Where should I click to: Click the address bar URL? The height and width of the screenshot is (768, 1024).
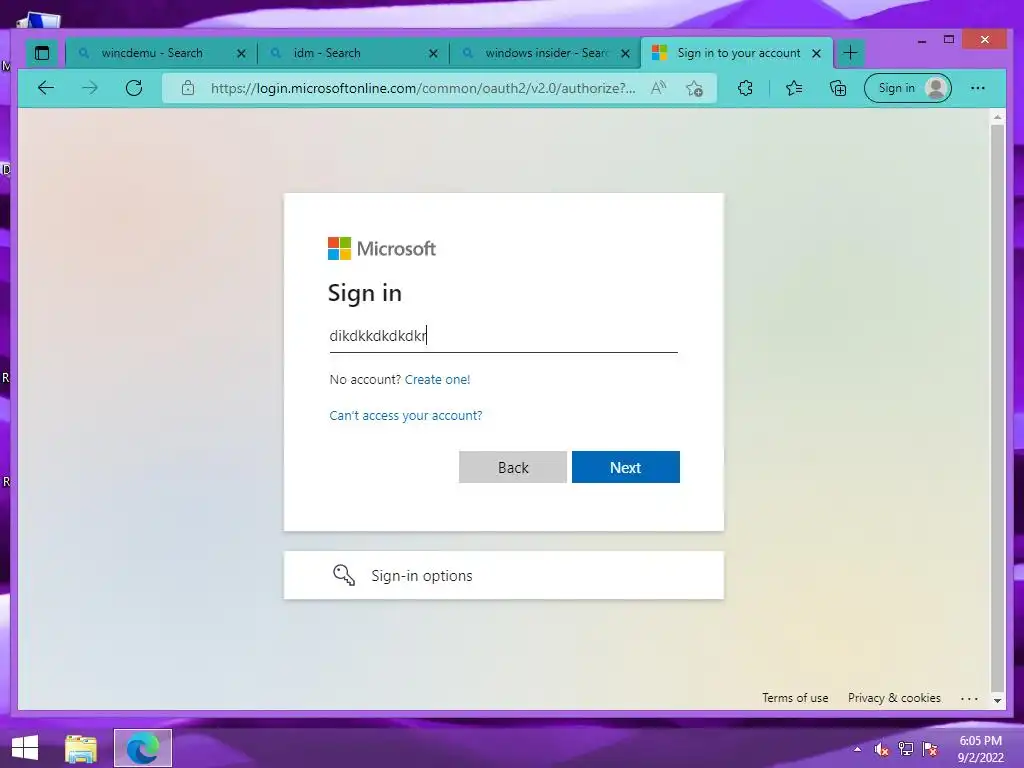click(423, 88)
